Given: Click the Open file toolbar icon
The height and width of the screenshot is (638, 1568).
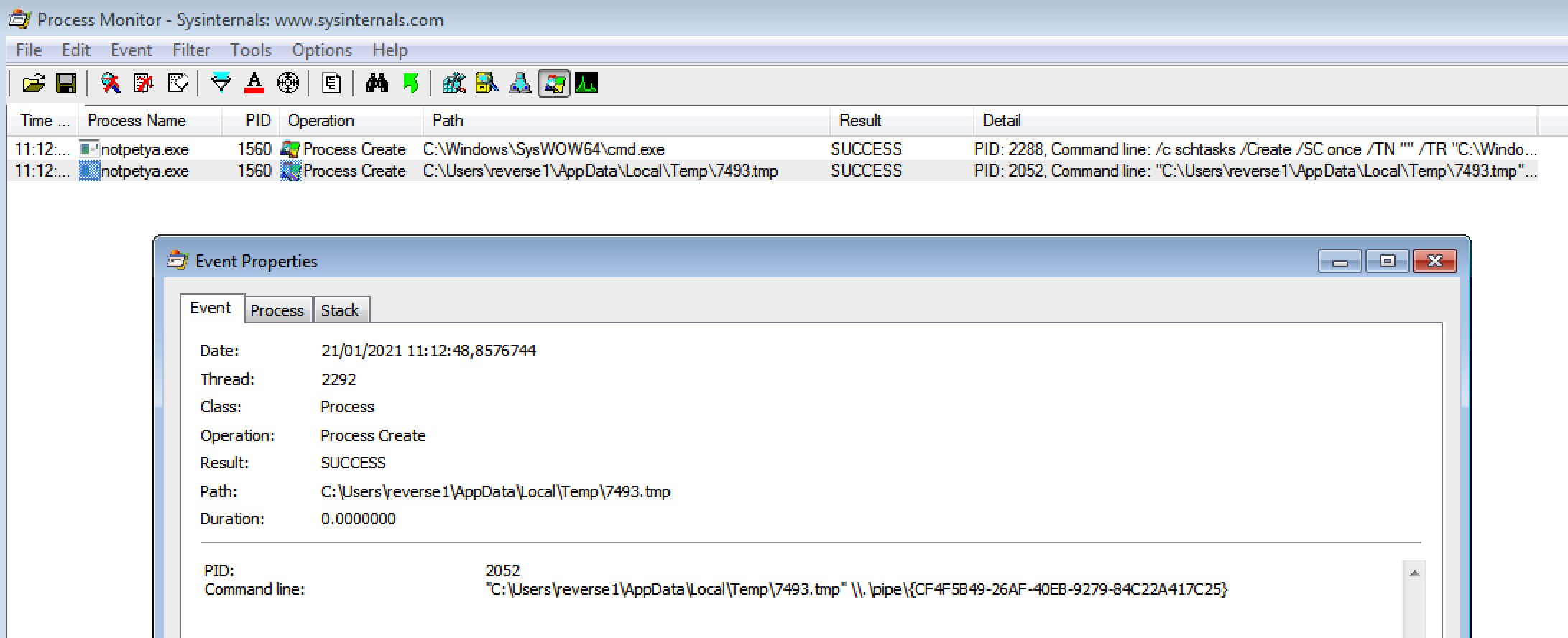Looking at the screenshot, I should click(33, 84).
